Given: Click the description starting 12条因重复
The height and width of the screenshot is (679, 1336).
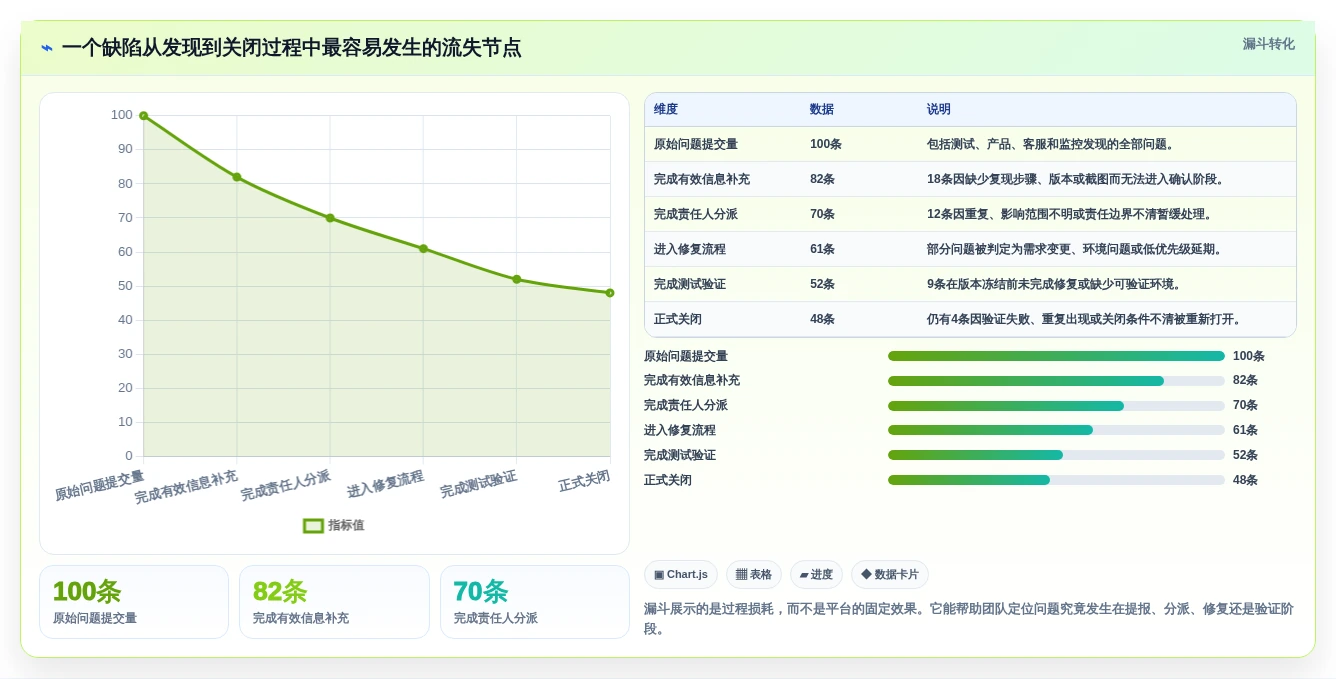Looking at the screenshot, I should pyautogui.click(x=1070, y=214).
